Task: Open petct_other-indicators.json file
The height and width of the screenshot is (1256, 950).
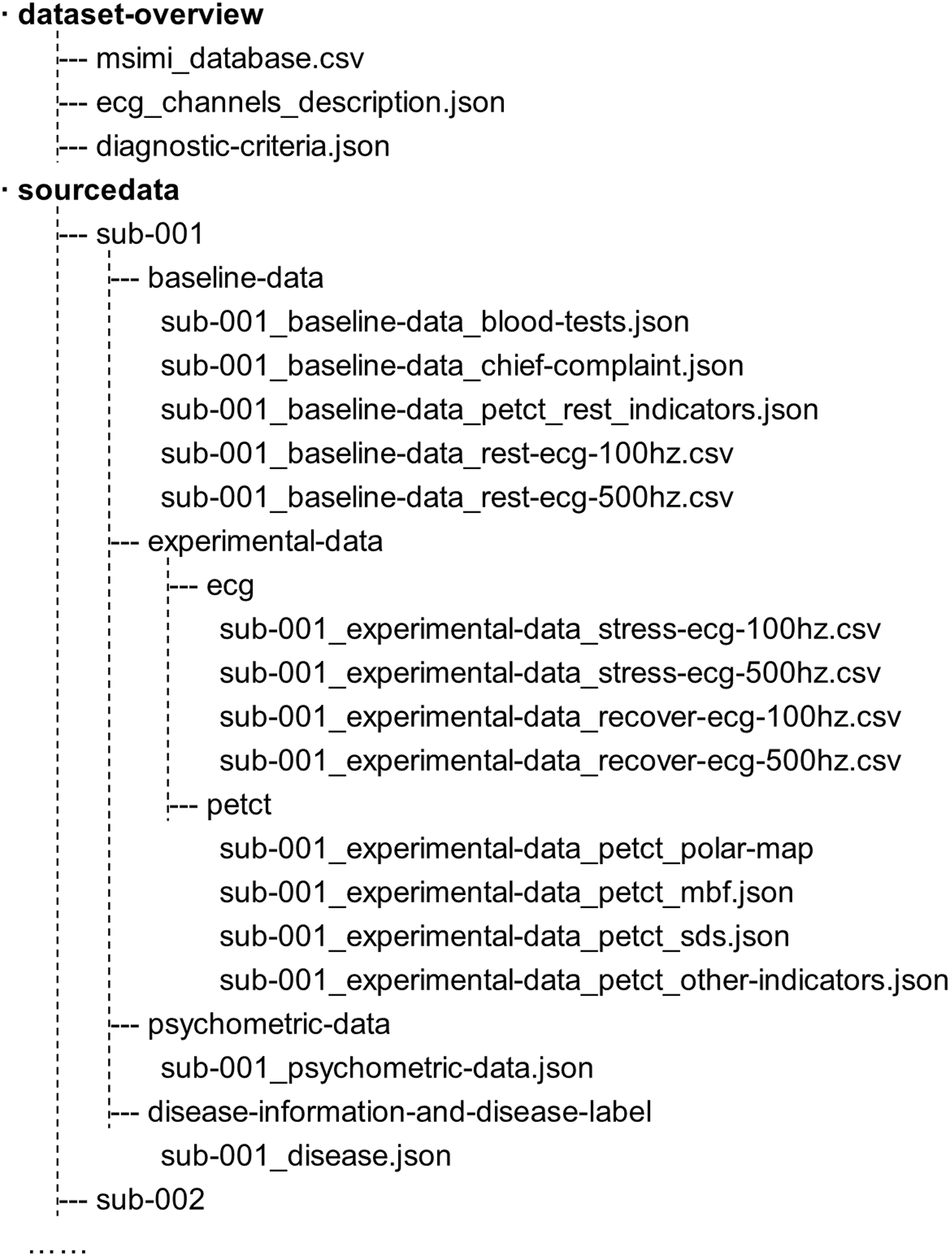Action: click(583, 982)
